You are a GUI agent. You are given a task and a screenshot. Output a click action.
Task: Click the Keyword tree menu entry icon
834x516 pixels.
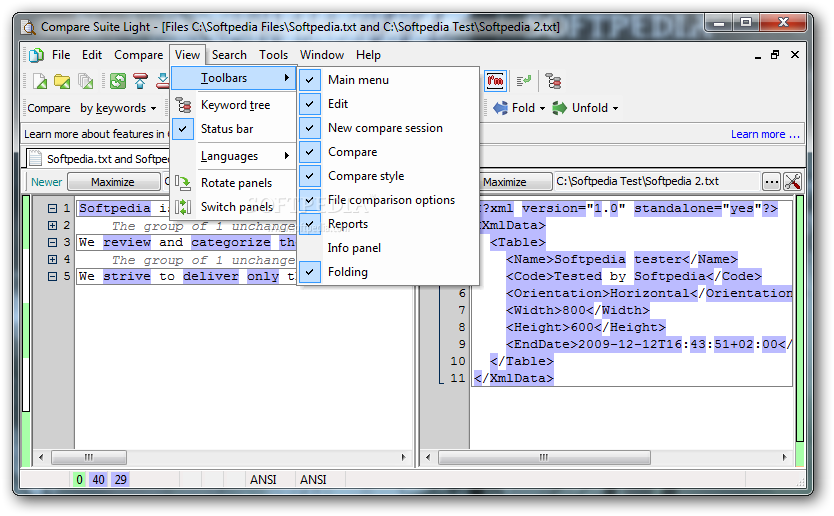pyautogui.click(x=184, y=105)
